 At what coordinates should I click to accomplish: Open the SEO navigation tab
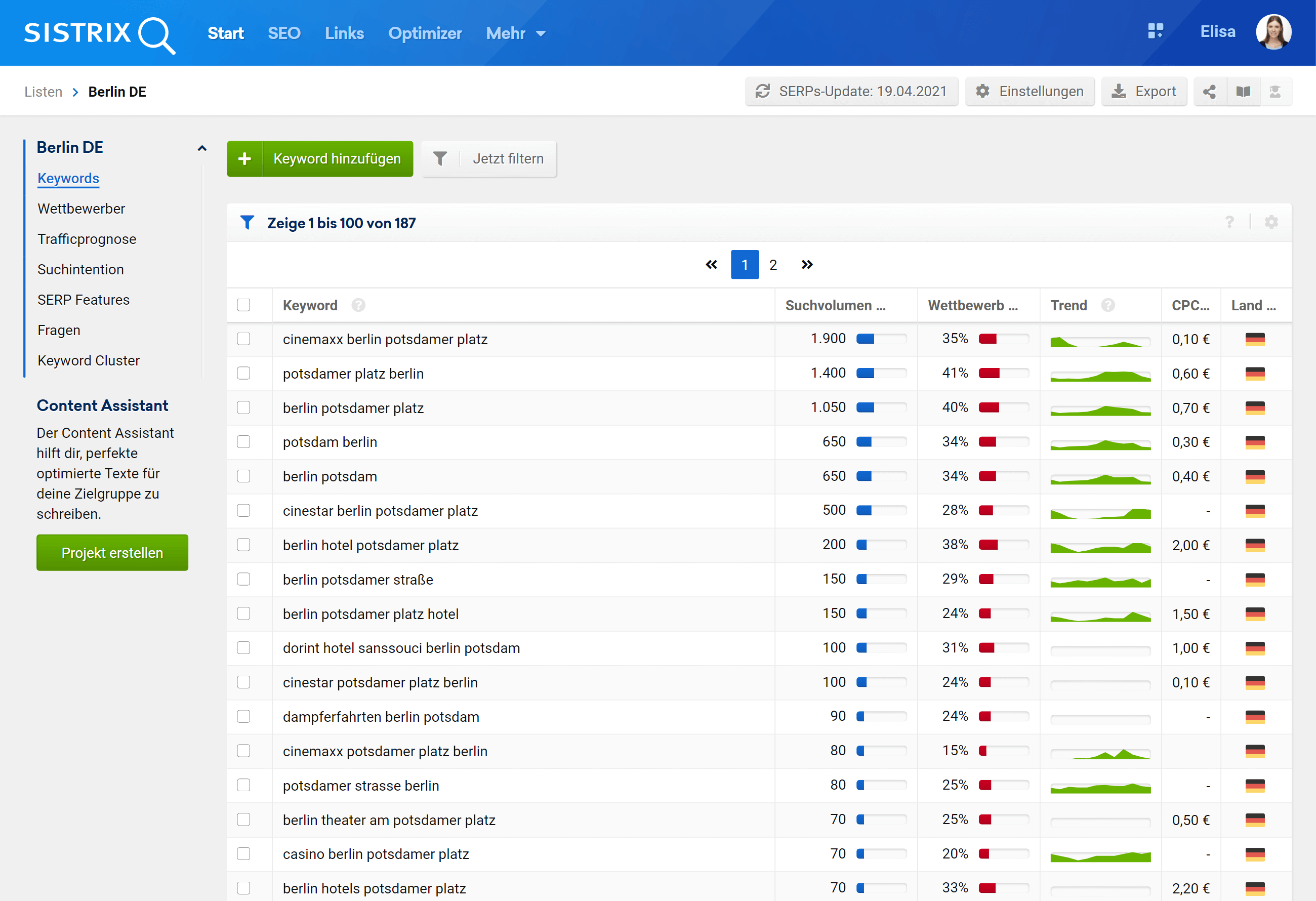(x=283, y=33)
